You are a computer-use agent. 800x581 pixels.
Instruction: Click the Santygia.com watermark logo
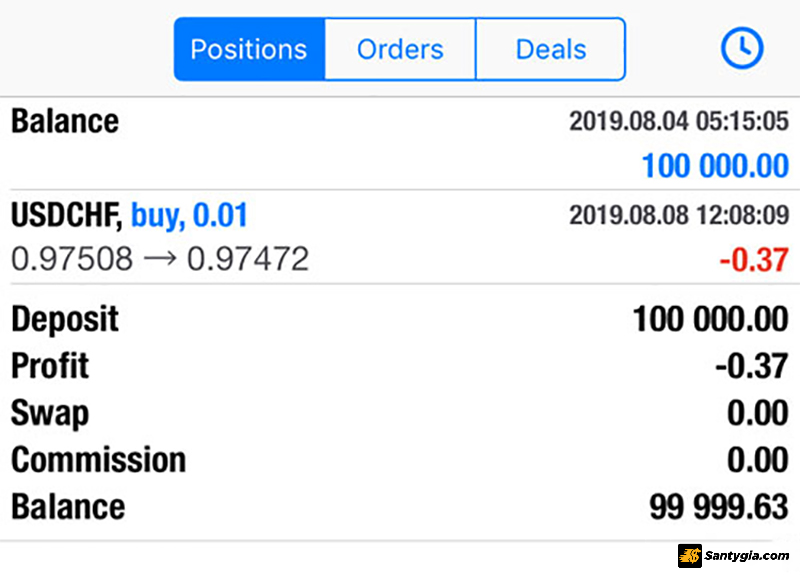click(734, 555)
